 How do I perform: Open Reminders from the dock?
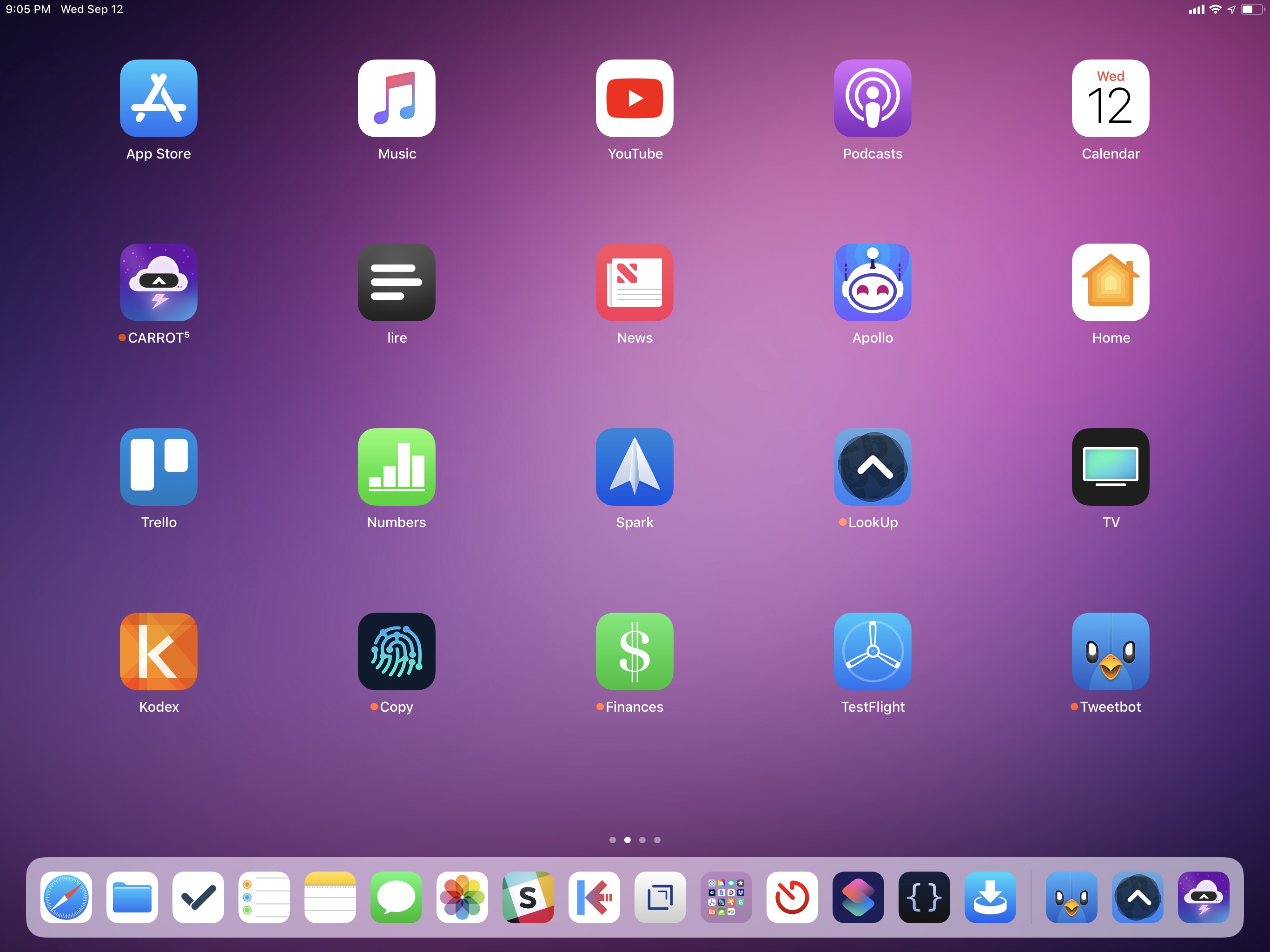click(x=264, y=898)
